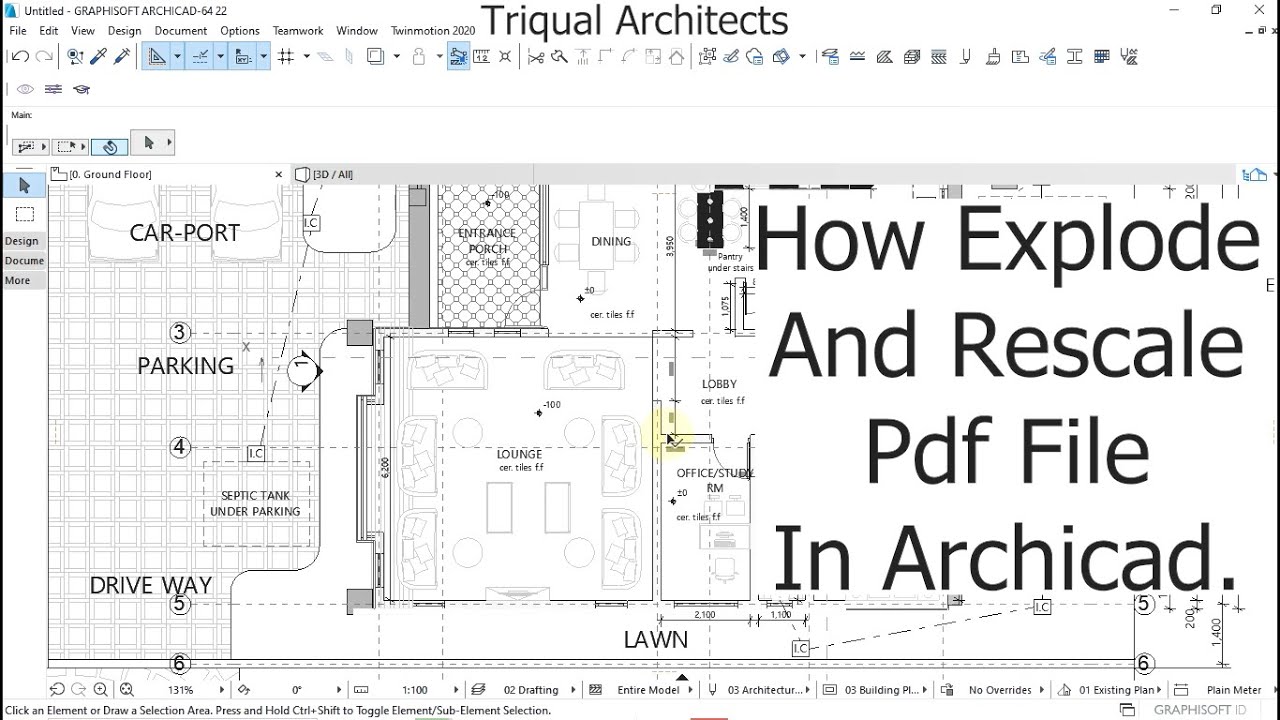Viewport: 1280px width, 720px height.
Task: Open the Trace Reference dropdown arrow
Action: [x=396, y=57]
